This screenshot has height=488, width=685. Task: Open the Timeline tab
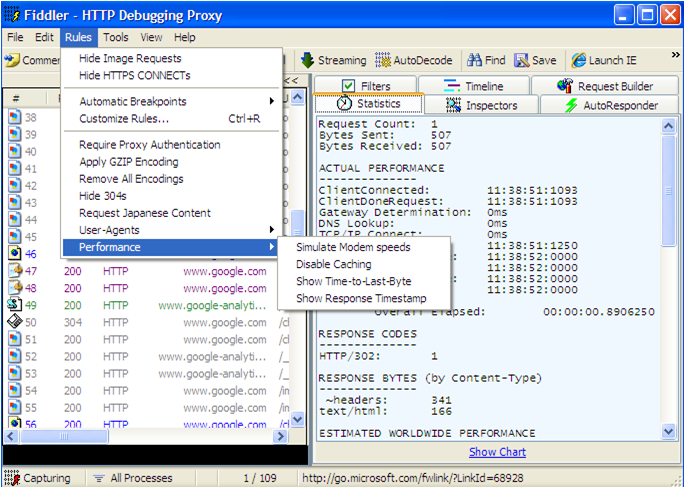click(474, 86)
